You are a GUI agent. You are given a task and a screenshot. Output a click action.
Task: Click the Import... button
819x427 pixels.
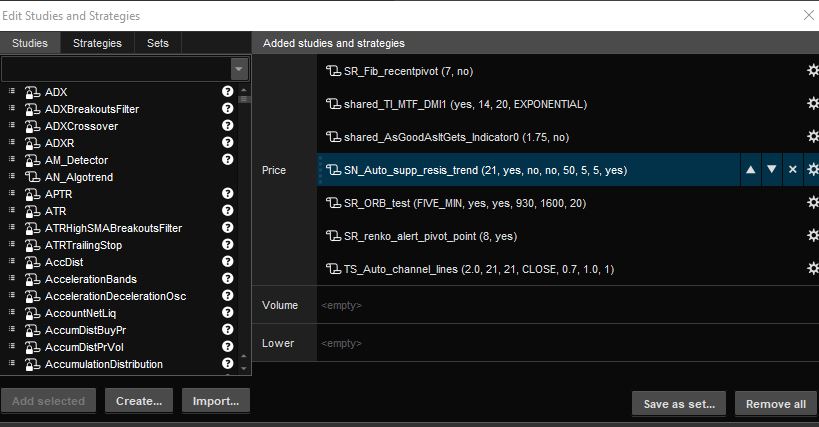[215, 401]
